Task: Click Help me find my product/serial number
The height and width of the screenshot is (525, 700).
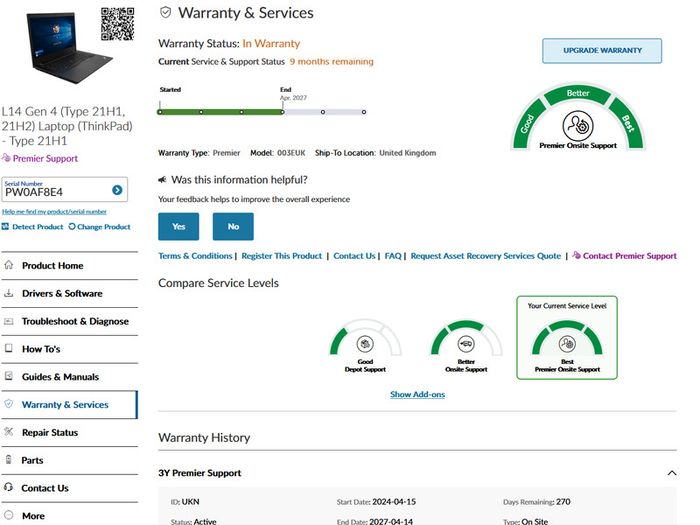Action: pos(54,211)
